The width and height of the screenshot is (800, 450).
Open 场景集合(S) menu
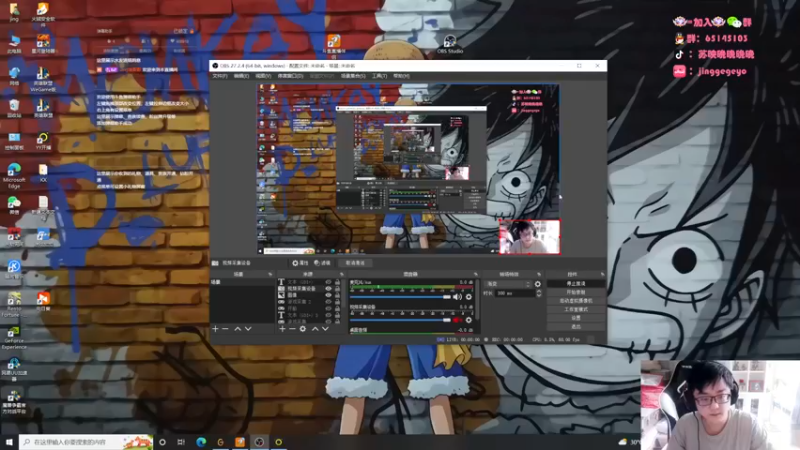[x=353, y=76]
